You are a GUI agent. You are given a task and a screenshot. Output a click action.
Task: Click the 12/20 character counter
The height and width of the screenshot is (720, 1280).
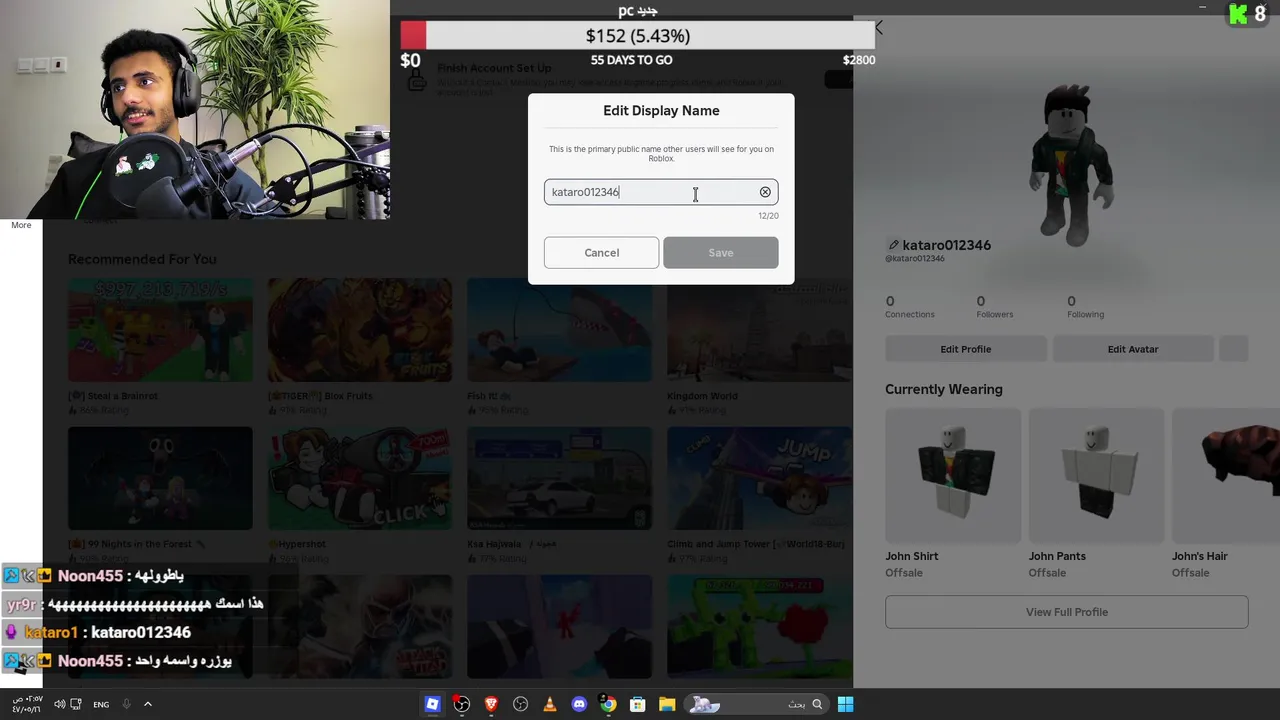pos(768,216)
